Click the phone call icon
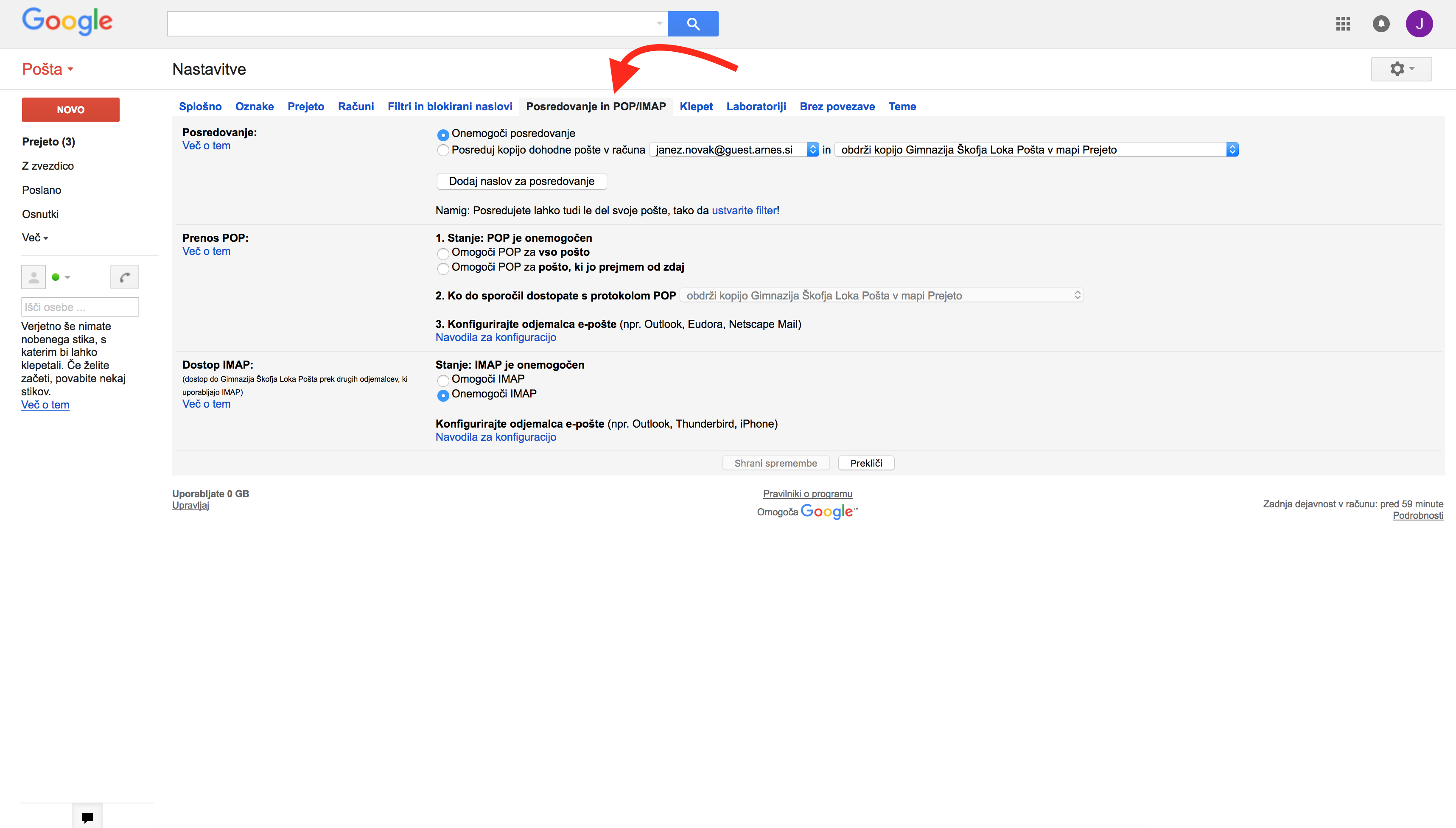This screenshot has height=828, width=1456. click(x=125, y=277)
